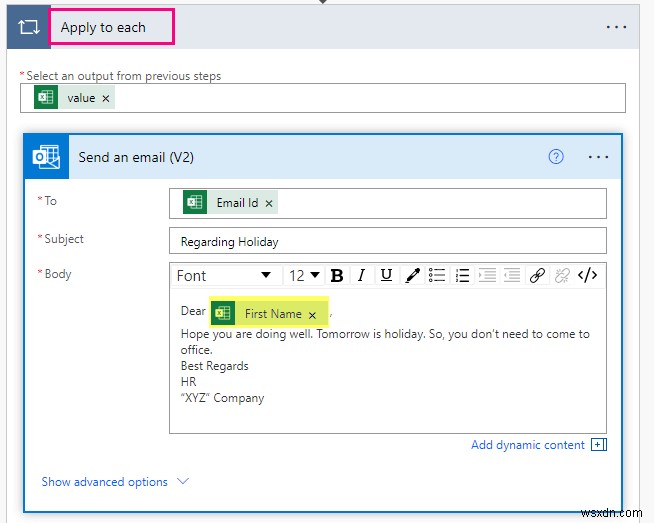Click the increase indent icon

[x=487, y=276]
